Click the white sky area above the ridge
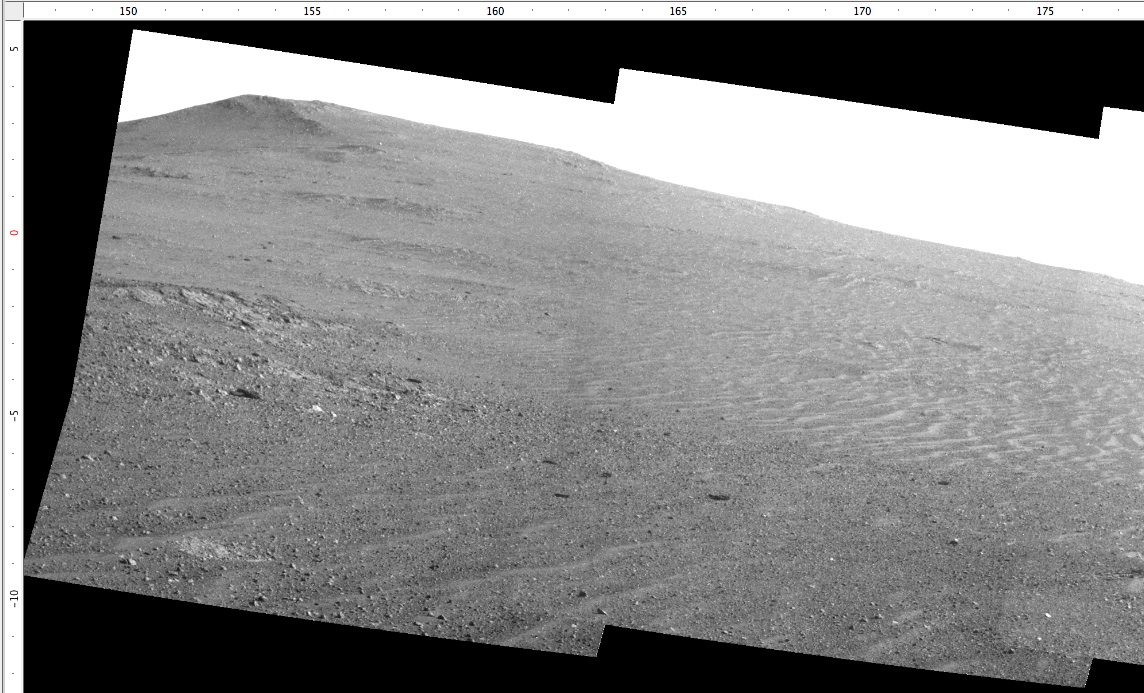1144x693 pixels. [x=850, y=150]
